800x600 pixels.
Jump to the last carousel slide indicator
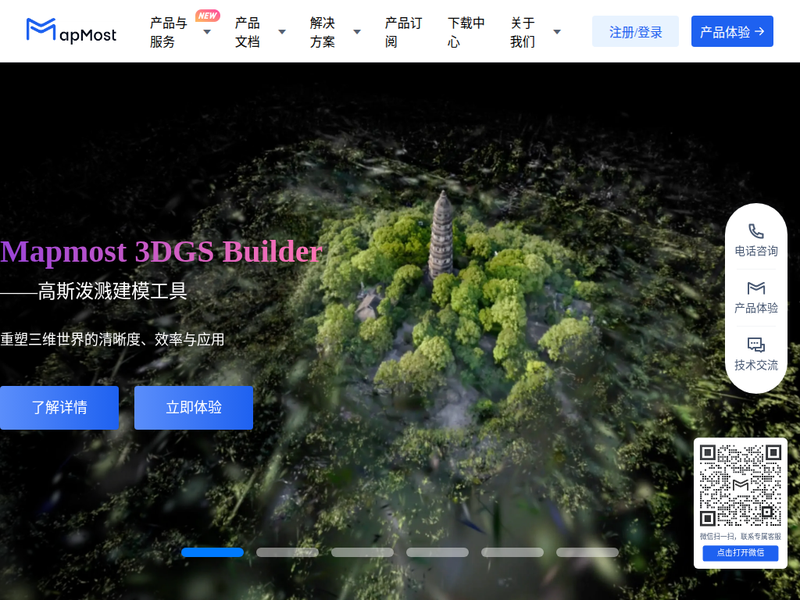[587, 552]
